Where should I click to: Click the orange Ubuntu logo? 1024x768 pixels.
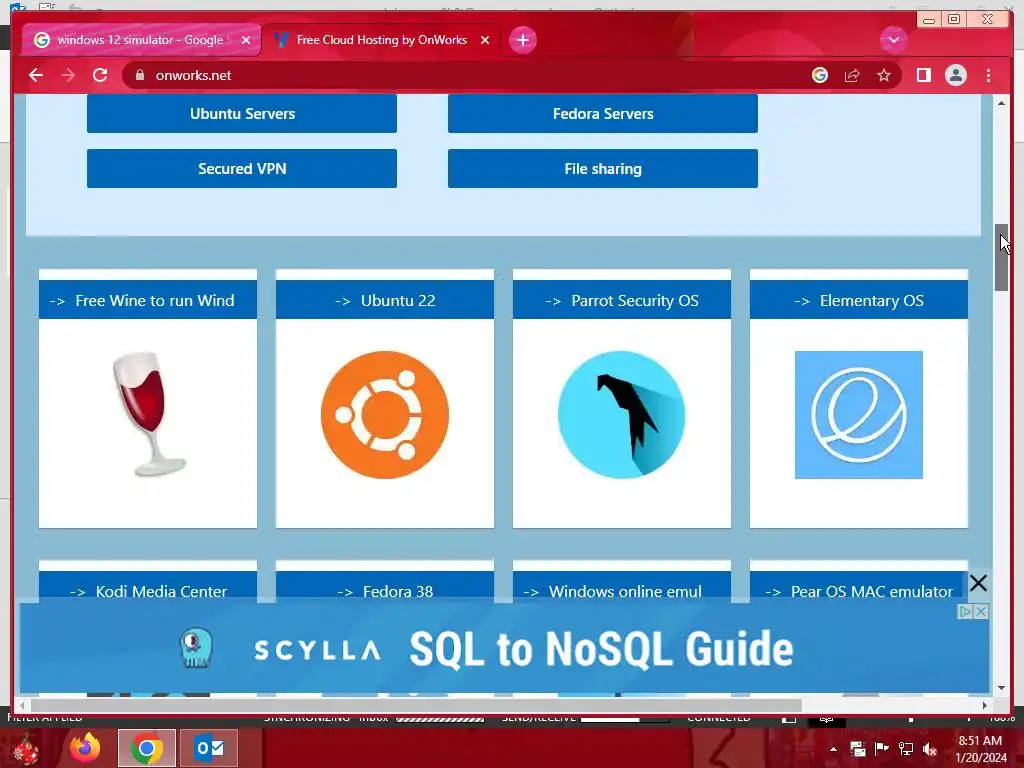coord(385,415)
